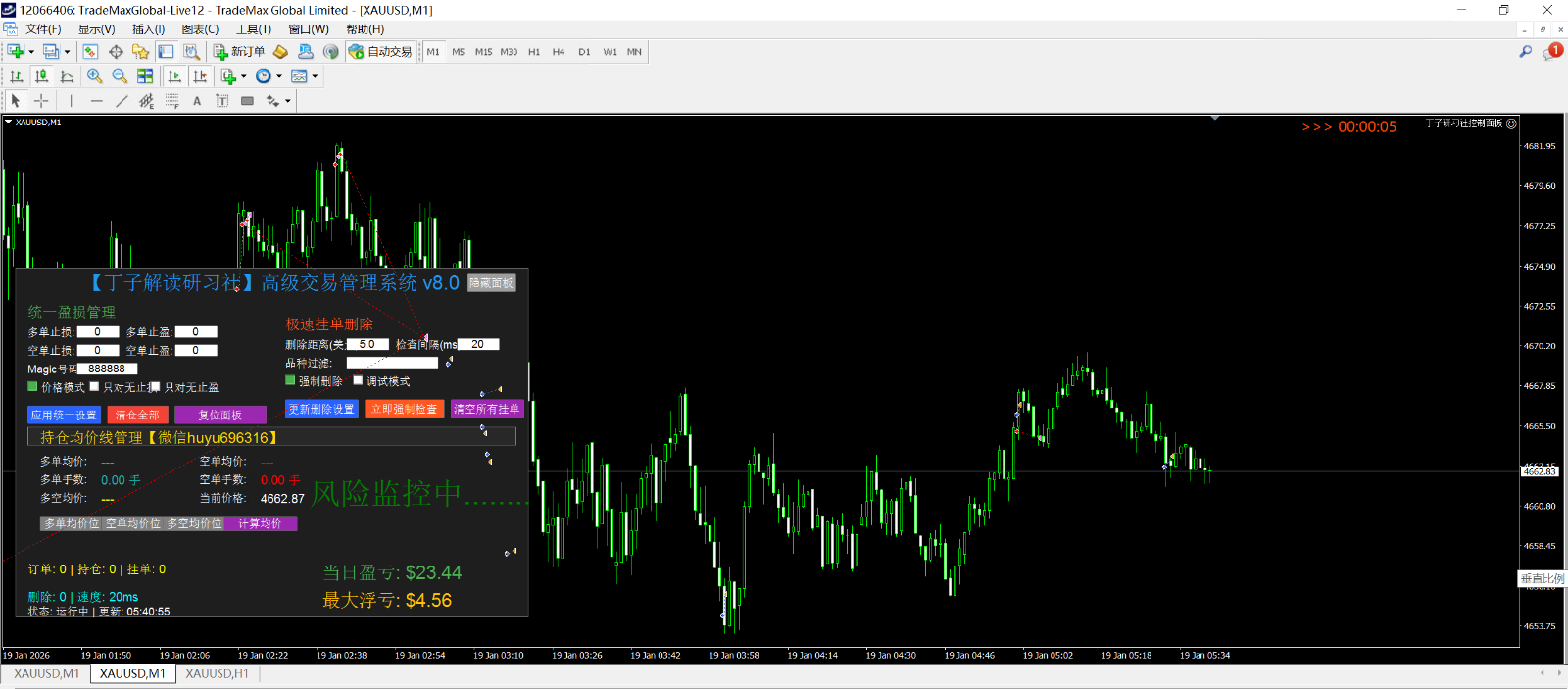Select the equidistant channel tool
Image resolution: width=1568 pixels, height=689 pixels.
[146, 100]
